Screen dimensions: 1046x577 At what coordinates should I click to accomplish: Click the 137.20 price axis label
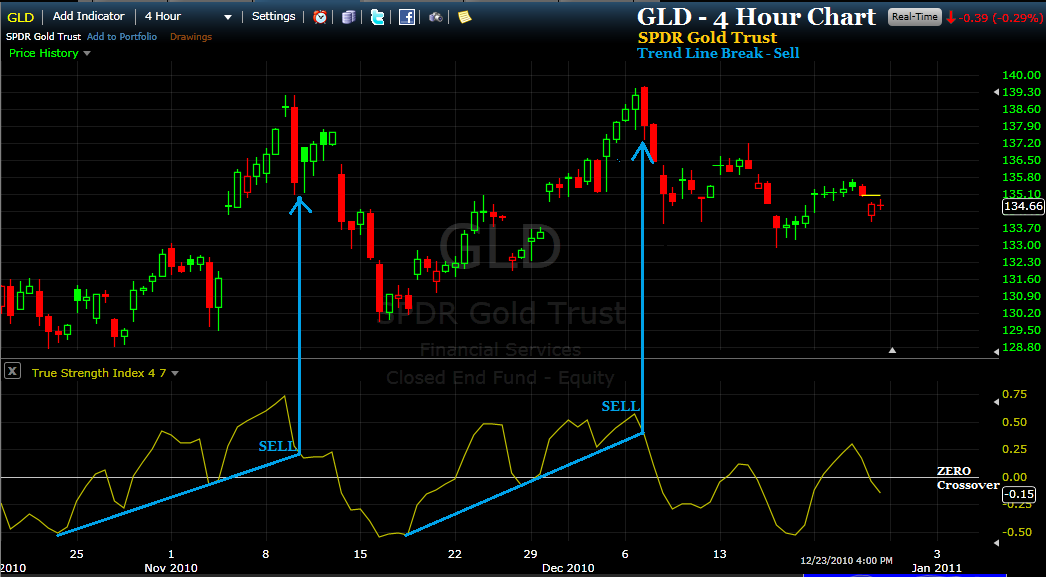pyautogui.click(x=1019, y=143)
